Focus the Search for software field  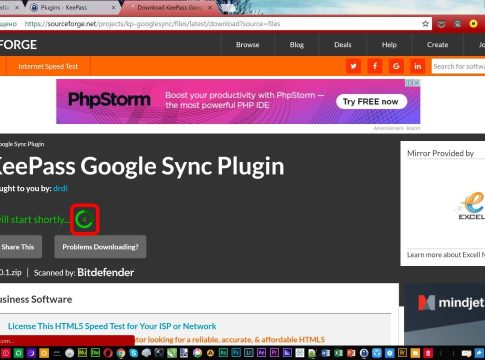pyautogui.click(x=458, y=66)
